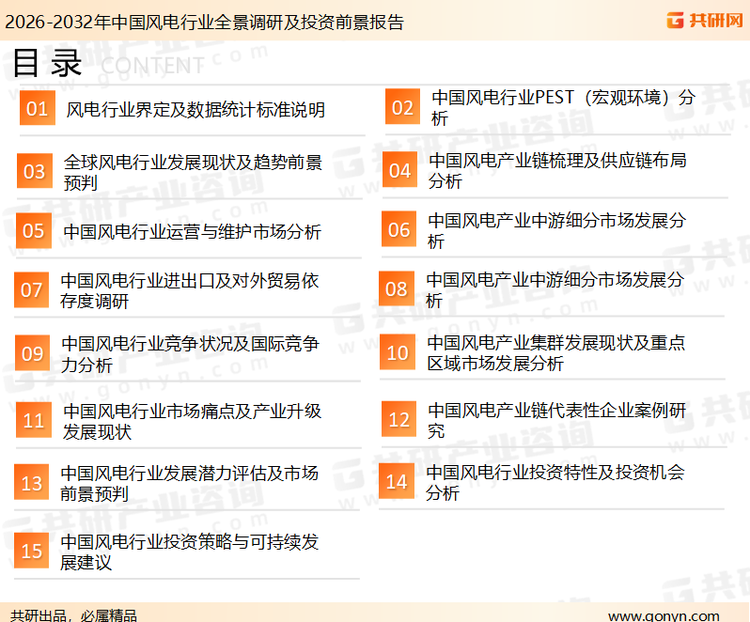Select the orange 11 chapter number box
The width and height of the screenshot is (750, 622).
pos(33,420)
